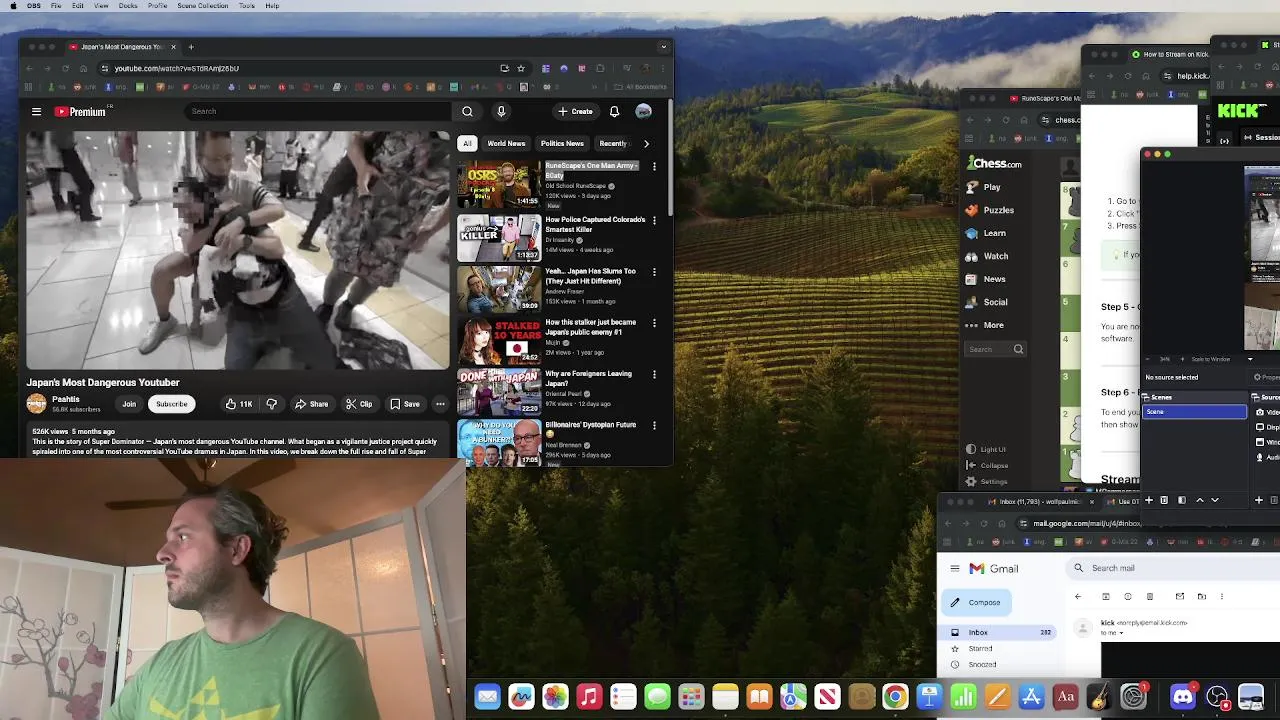This screenshot has height=720, width=1280.
Task: Select the Politics News filter chip
Action: (562, 143)
